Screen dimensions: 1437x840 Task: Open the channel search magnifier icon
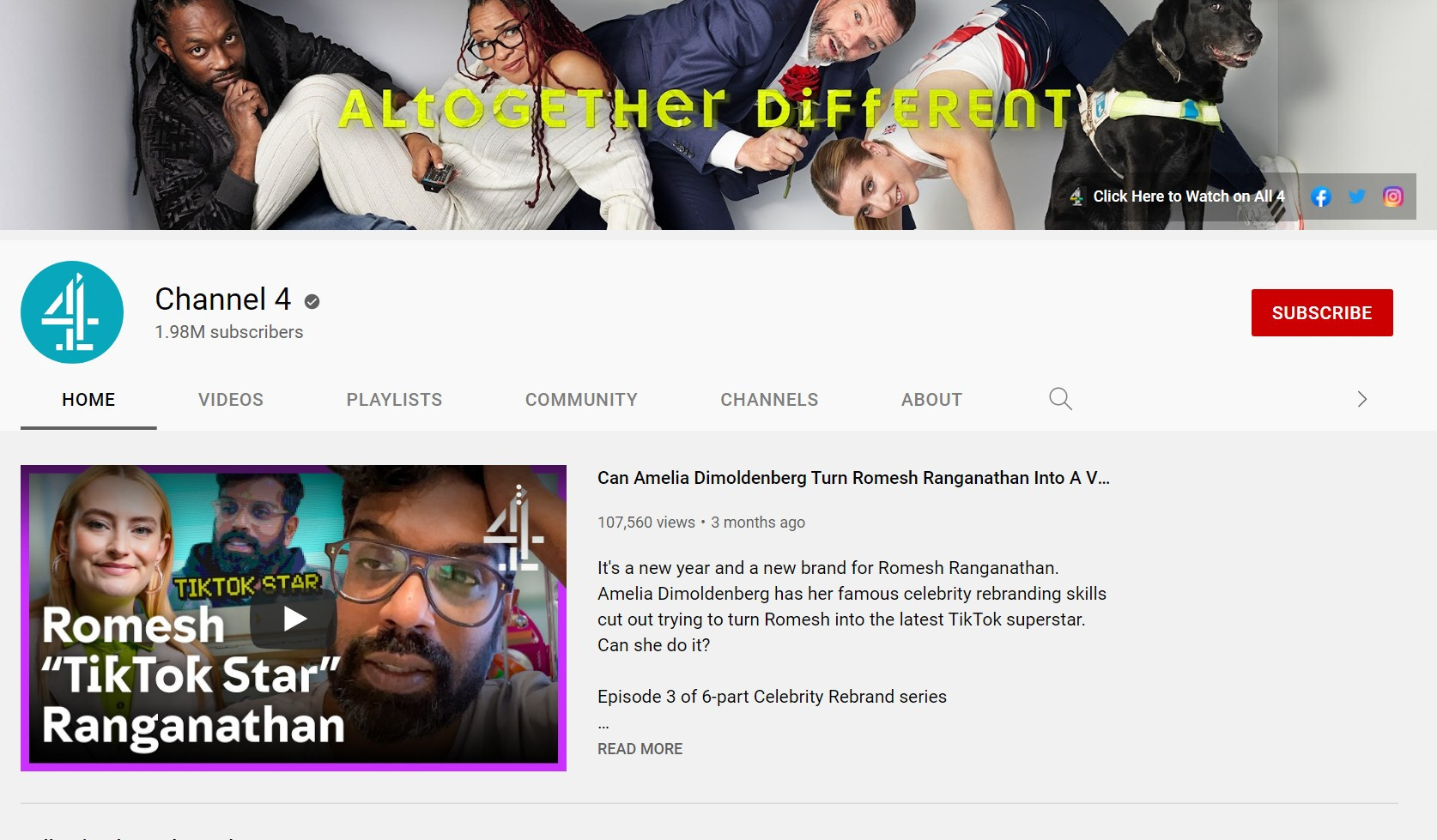coord(1060,399)
